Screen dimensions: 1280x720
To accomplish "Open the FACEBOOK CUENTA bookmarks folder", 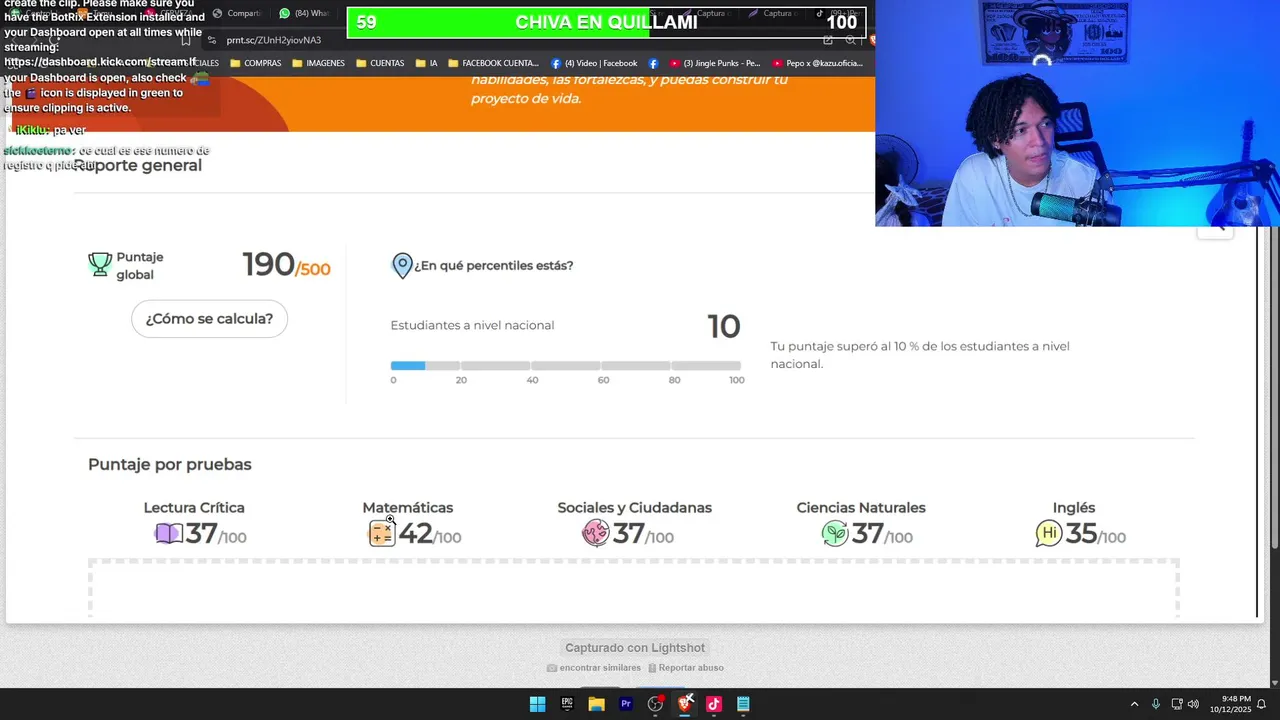I will (x=492, y=63).
